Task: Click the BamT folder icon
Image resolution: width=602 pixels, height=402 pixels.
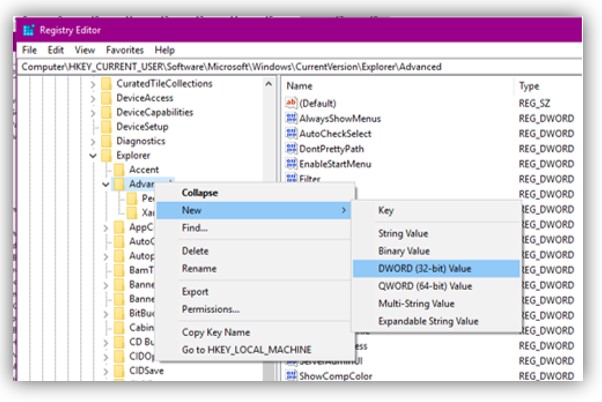Action: [x=119, y=270]
